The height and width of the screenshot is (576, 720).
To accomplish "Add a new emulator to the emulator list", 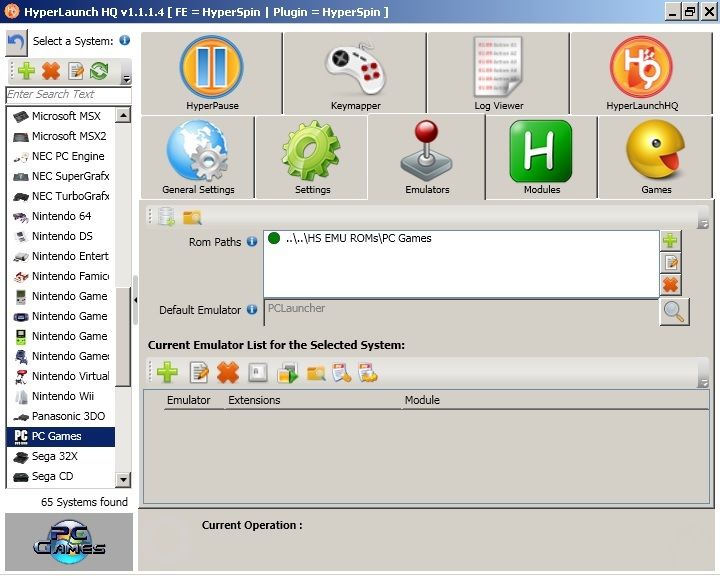I will (x=167, y=373).
